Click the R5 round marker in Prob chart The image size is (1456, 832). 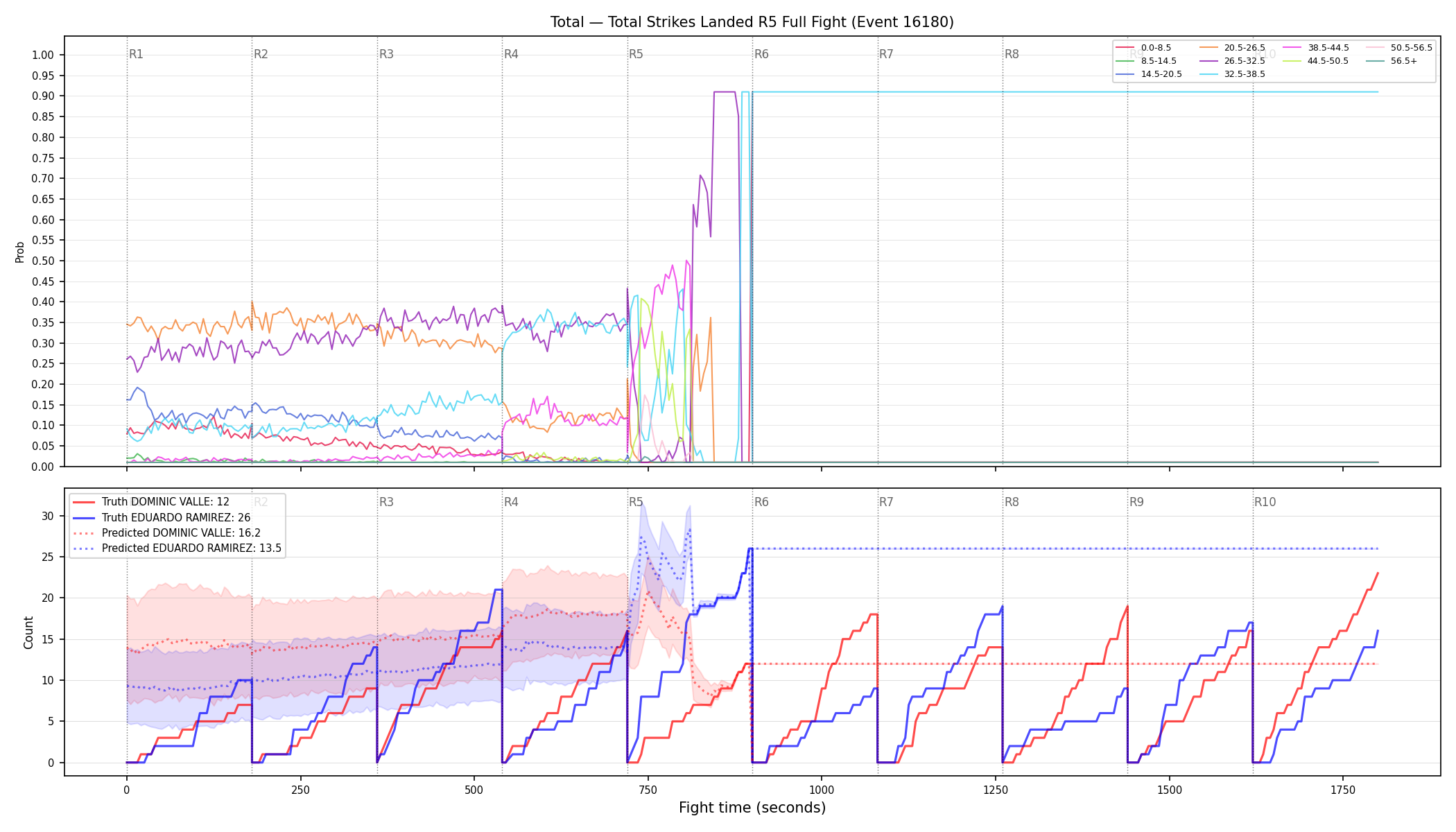click(636, 54)
